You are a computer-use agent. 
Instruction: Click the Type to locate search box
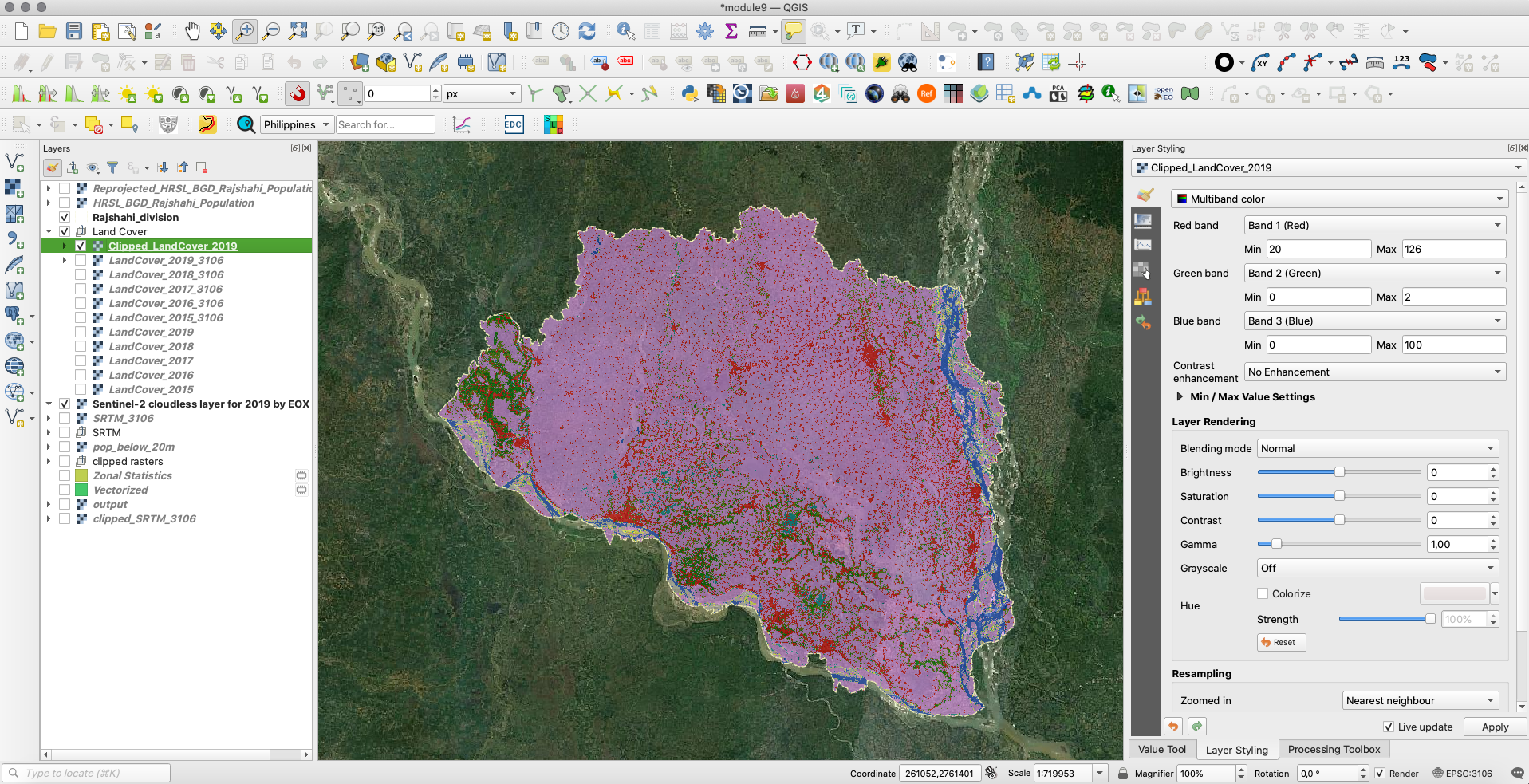[x=86, y=773]
